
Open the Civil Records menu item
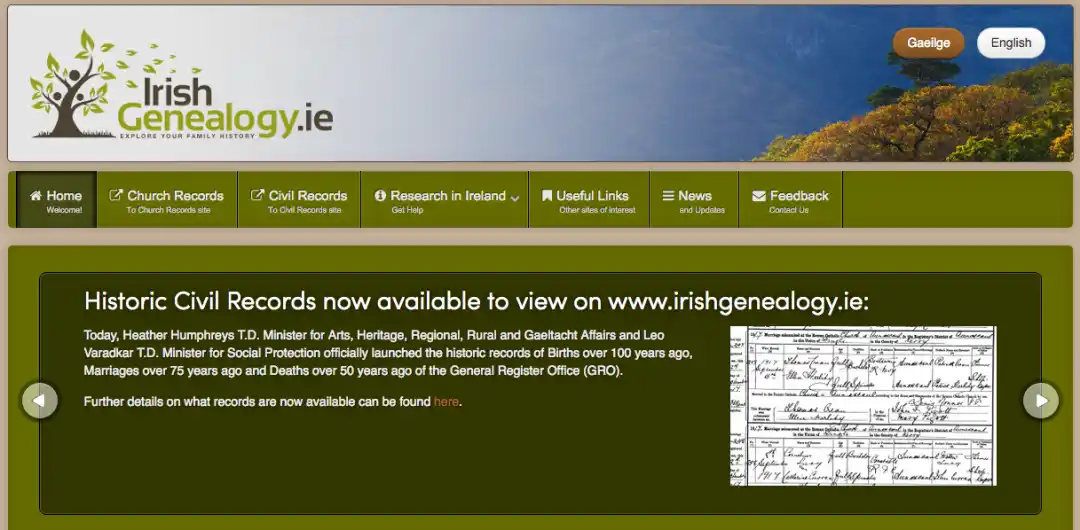click(299, 200)
